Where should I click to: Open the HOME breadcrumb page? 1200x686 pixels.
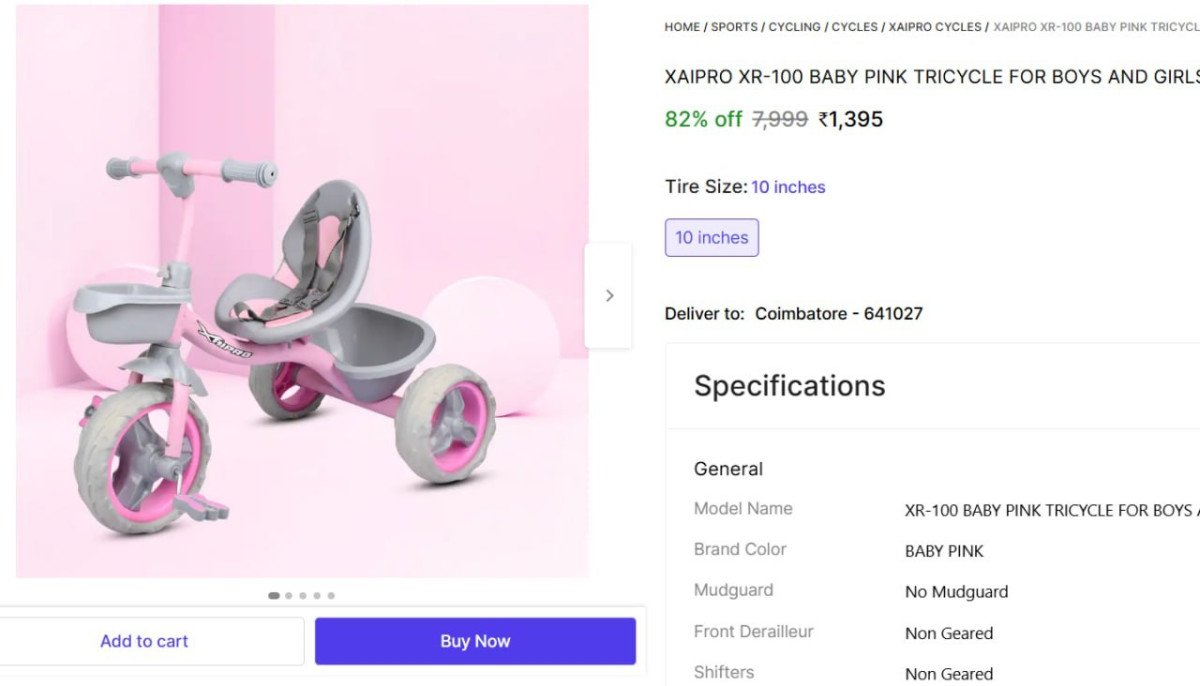tap(681, 27)
